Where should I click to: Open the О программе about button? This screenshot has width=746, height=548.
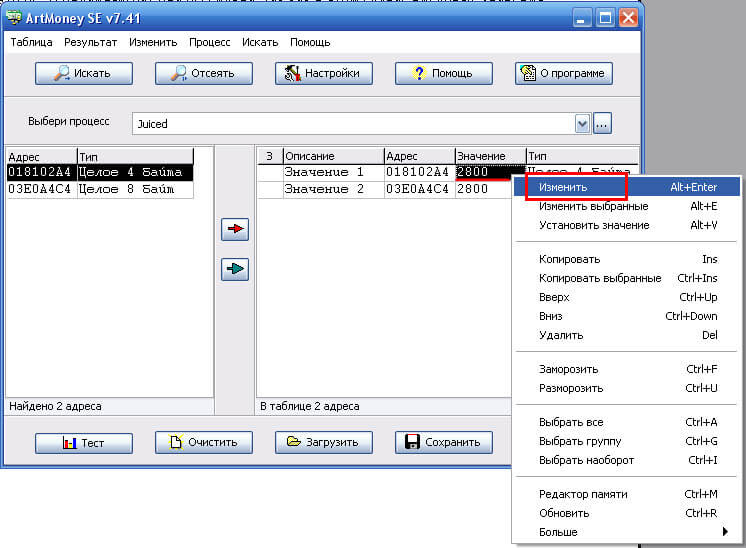tap(564, 73)
